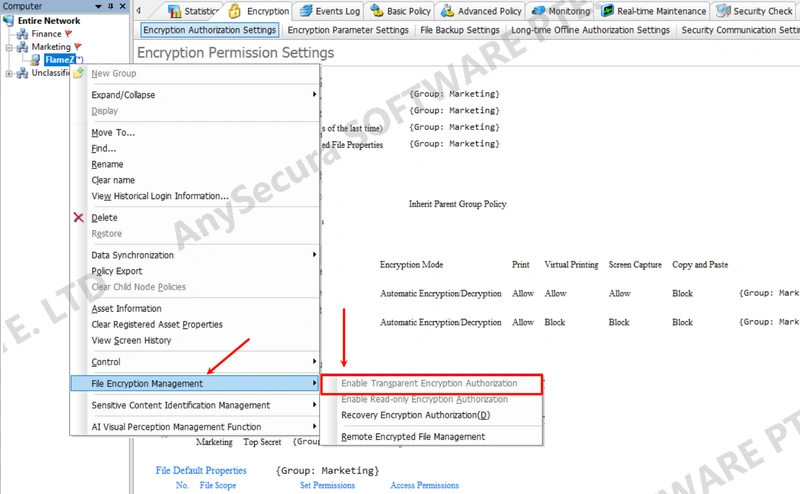Viewport: 800px width, 494px height.
Task: Click the Monitoring tab icon
Action: click(538, 11)
